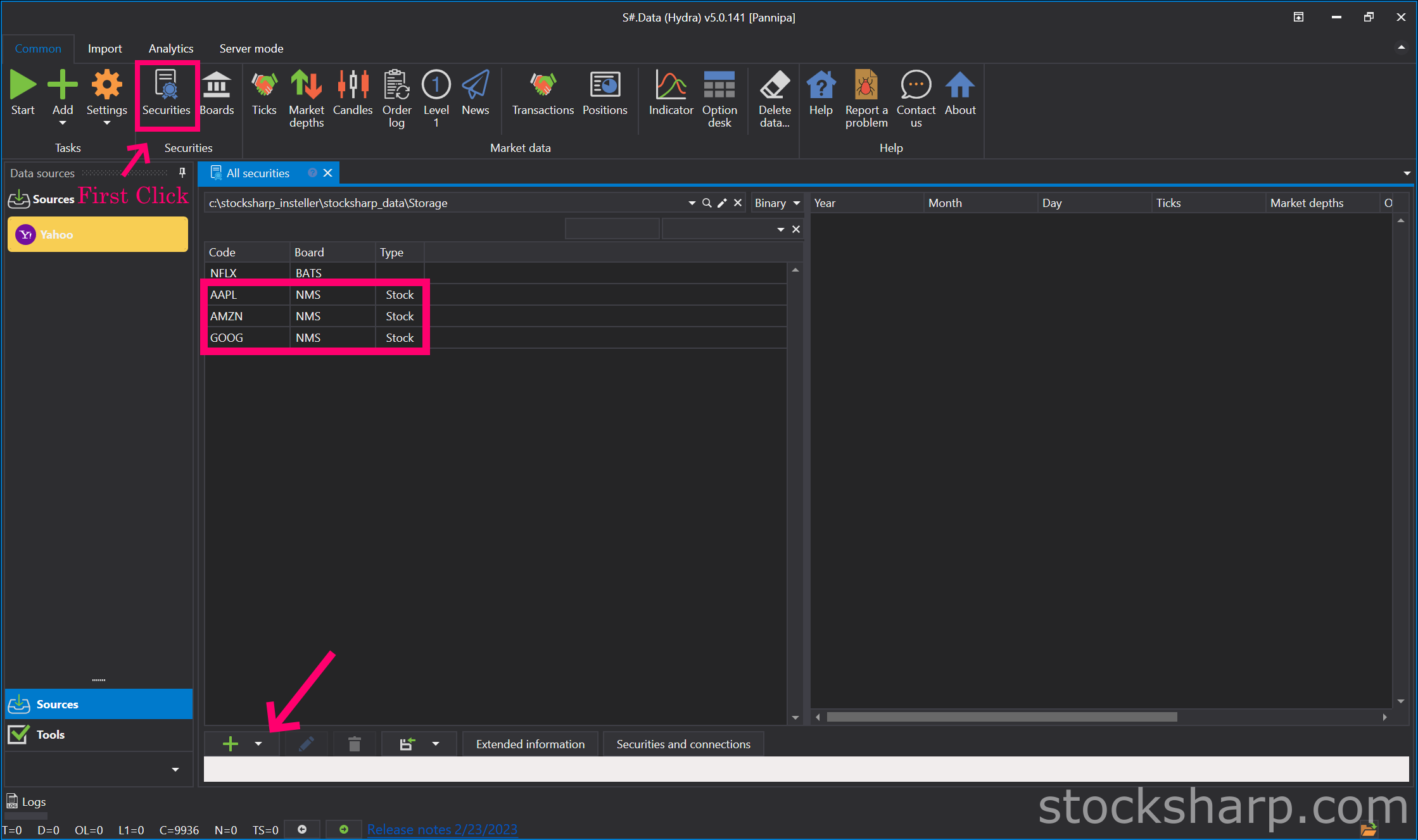Image resolution: width=1418 pixels, height=840 pixels.
Task: Click the trash delete security icon
Action: (355, 744)
